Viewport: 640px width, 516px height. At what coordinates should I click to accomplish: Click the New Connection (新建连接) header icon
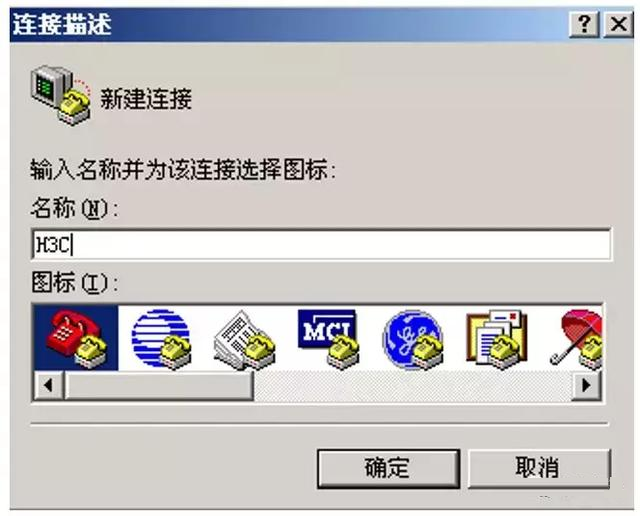coord(60,95)
